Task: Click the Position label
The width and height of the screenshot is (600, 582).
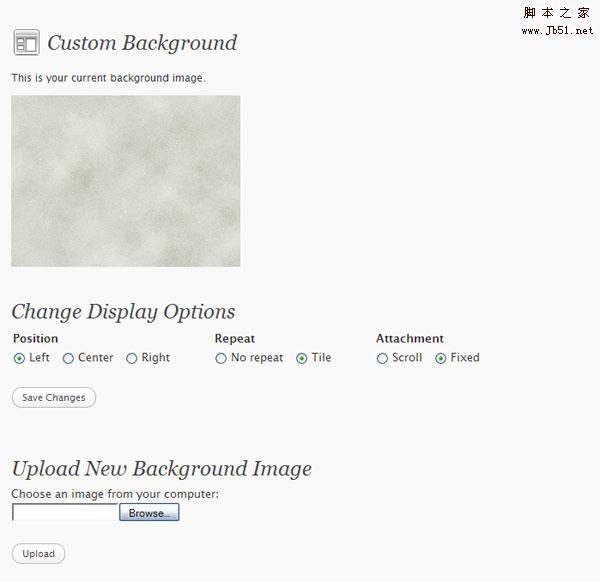Action: pos(36,338)
